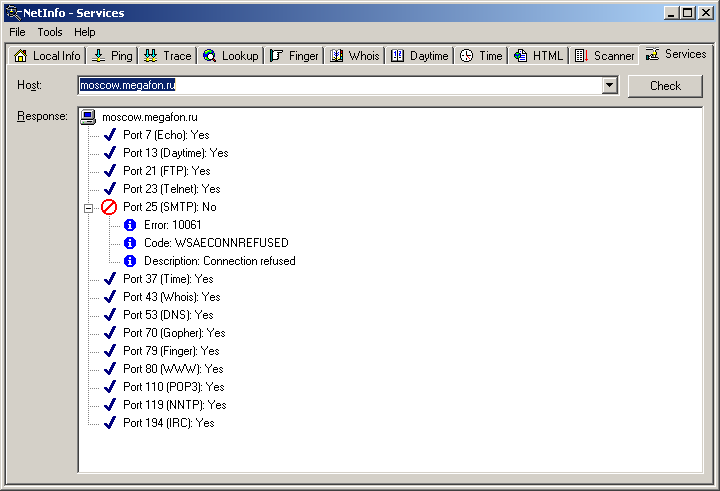Click the info icon next to Code: WSAECONNREFUSED
This screenshot has width=720, height=491.
click(x=130, y=243)
